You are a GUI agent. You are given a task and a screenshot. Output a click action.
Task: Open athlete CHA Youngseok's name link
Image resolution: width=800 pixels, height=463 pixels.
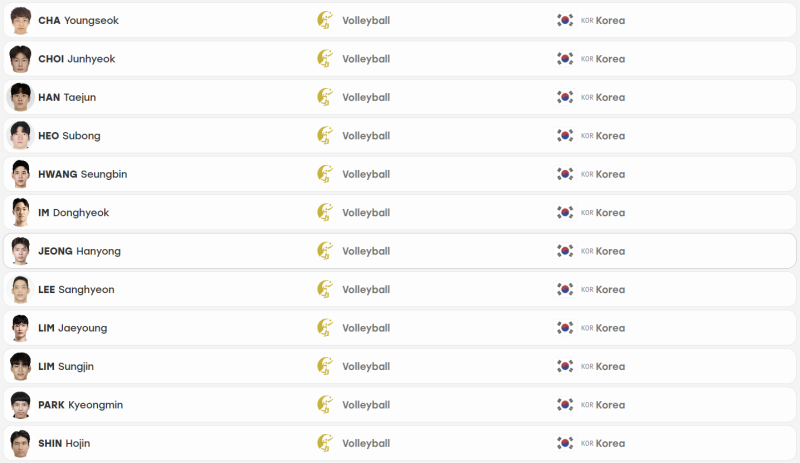tap(79, 20)
